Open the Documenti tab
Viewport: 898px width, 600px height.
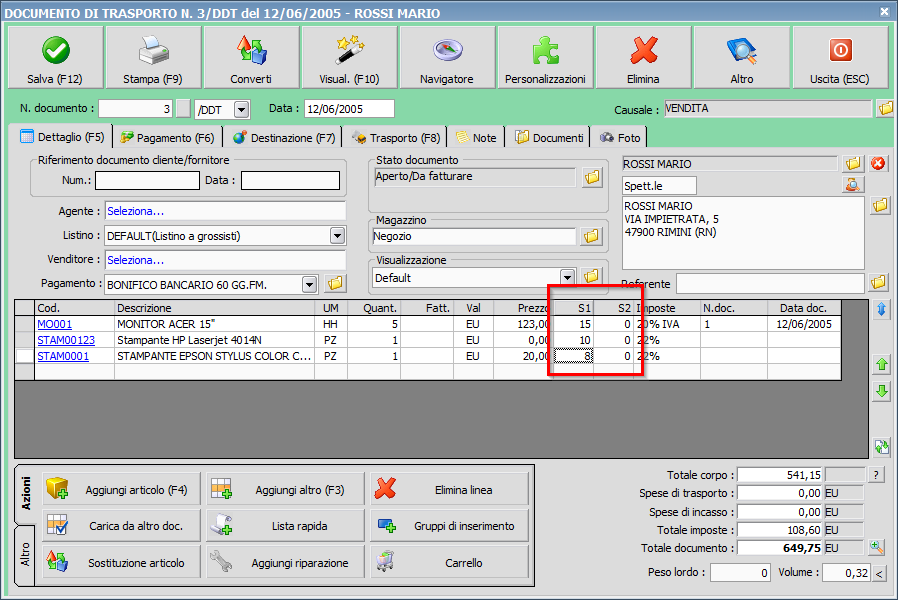coord(549,138)
